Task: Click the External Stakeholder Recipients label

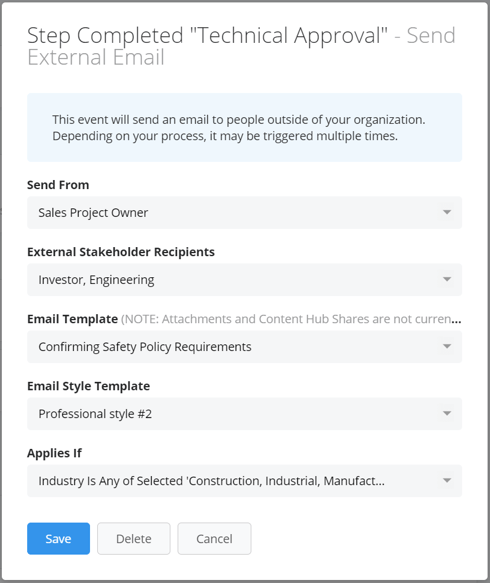Action: [121, 252]
